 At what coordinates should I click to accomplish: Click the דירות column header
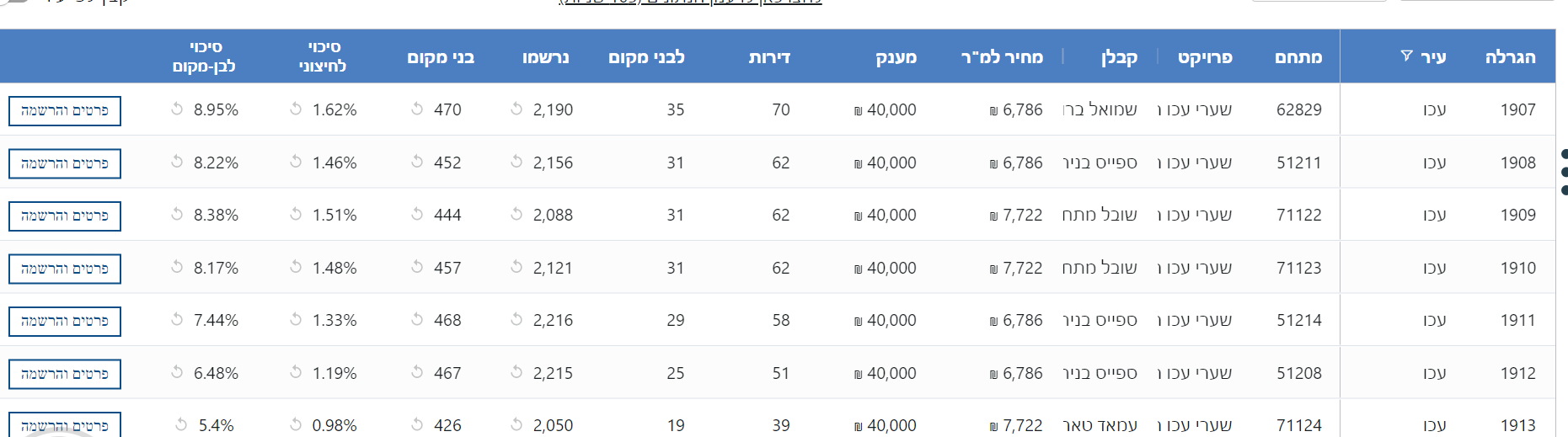(x=769, y=57)
